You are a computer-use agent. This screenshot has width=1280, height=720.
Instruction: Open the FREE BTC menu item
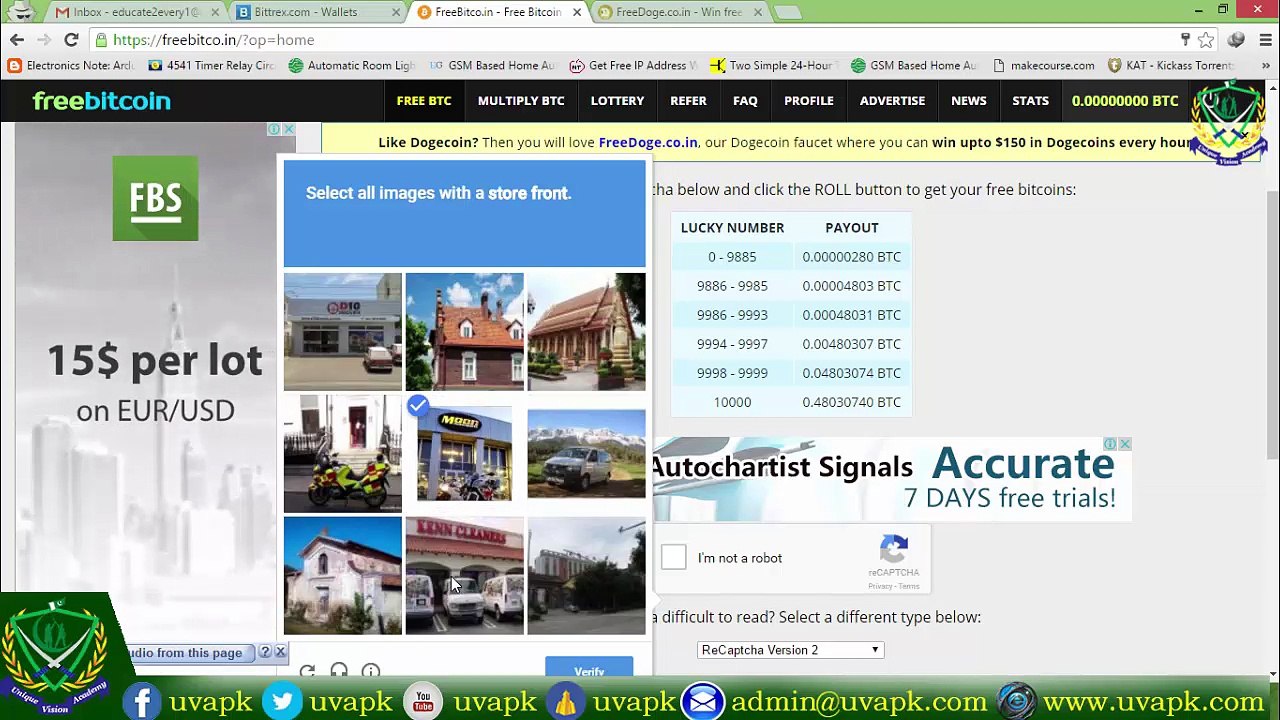(x=424, y=101)
